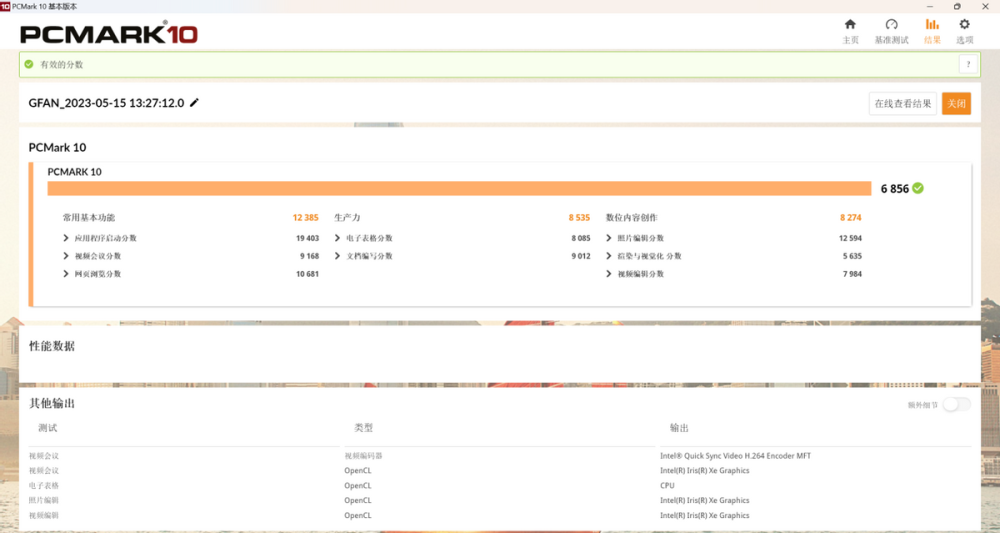Click the 在线查看结果 button
This screenshot has height=533, width=1000.
[x=902, y=103]
